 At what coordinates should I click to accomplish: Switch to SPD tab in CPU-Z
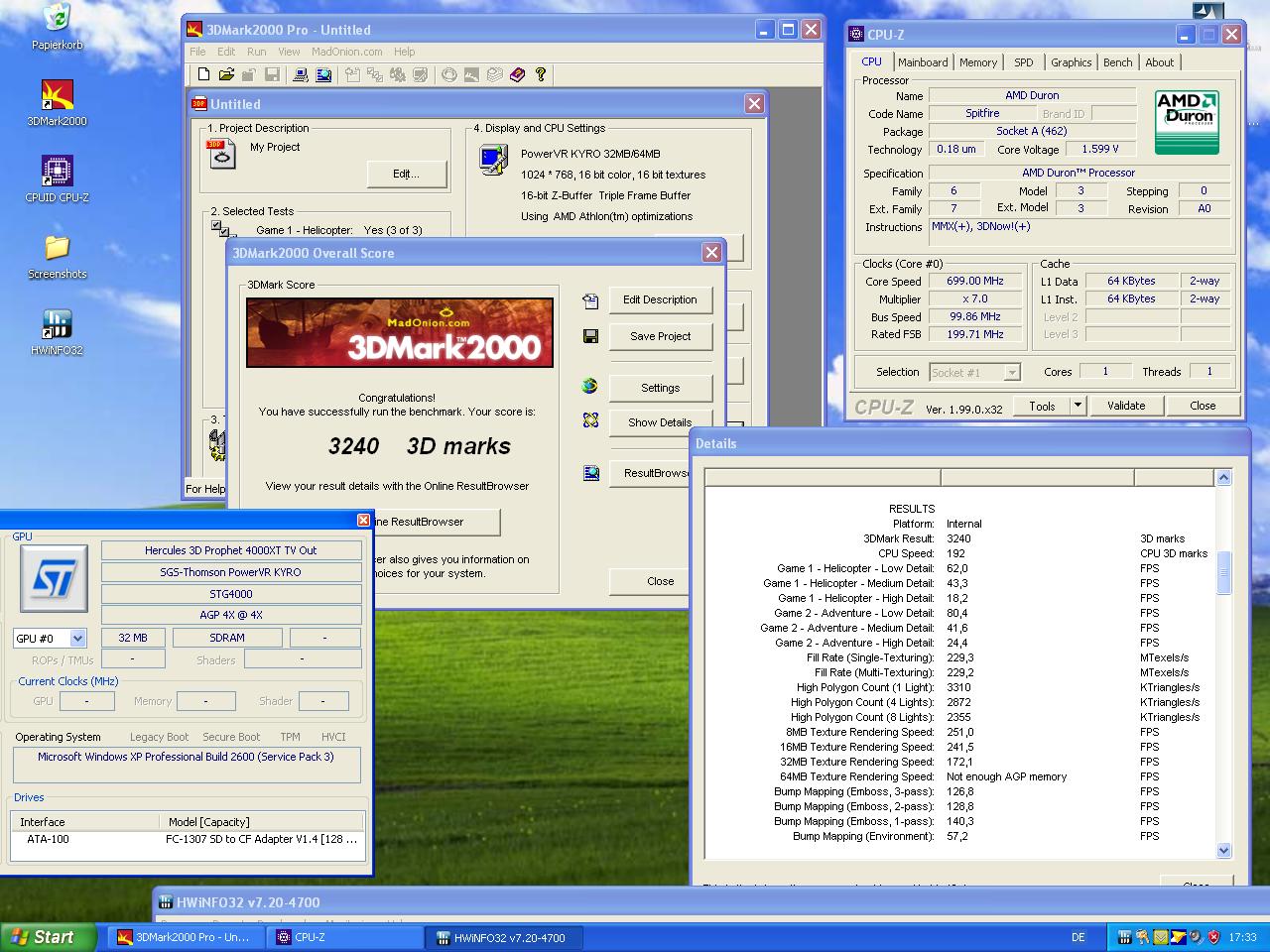[1023, 62]
